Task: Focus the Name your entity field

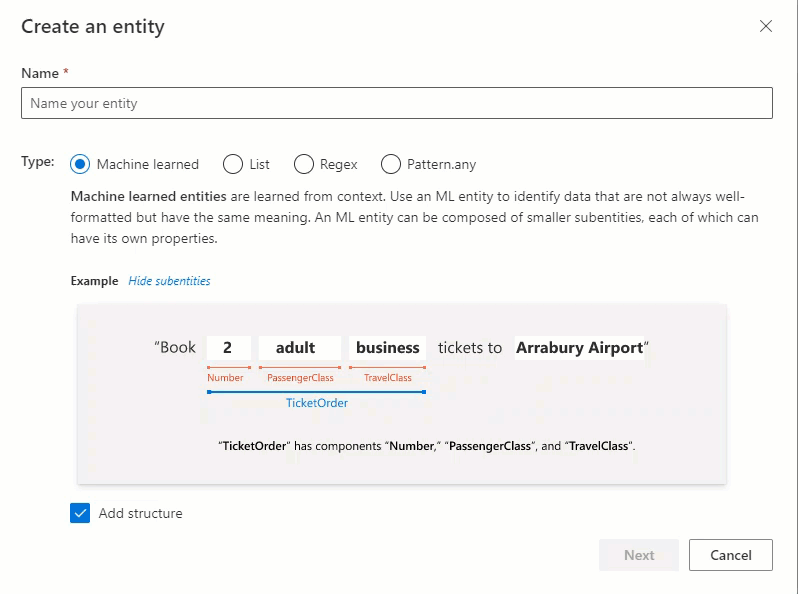Action: click(x=397, y=103)
